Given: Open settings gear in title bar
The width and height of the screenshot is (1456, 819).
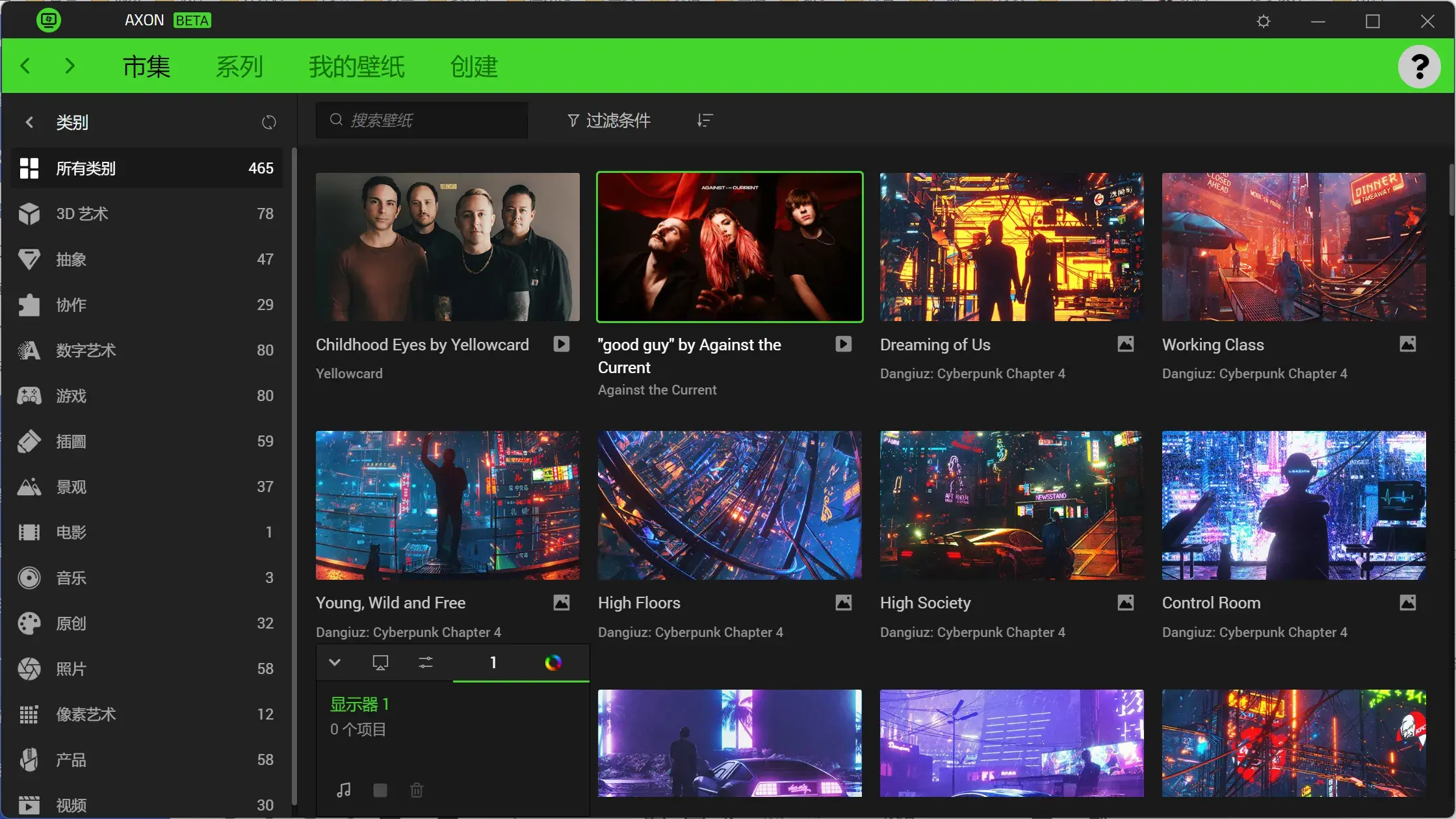Looking at the screenshot, I should (1263, 21).
